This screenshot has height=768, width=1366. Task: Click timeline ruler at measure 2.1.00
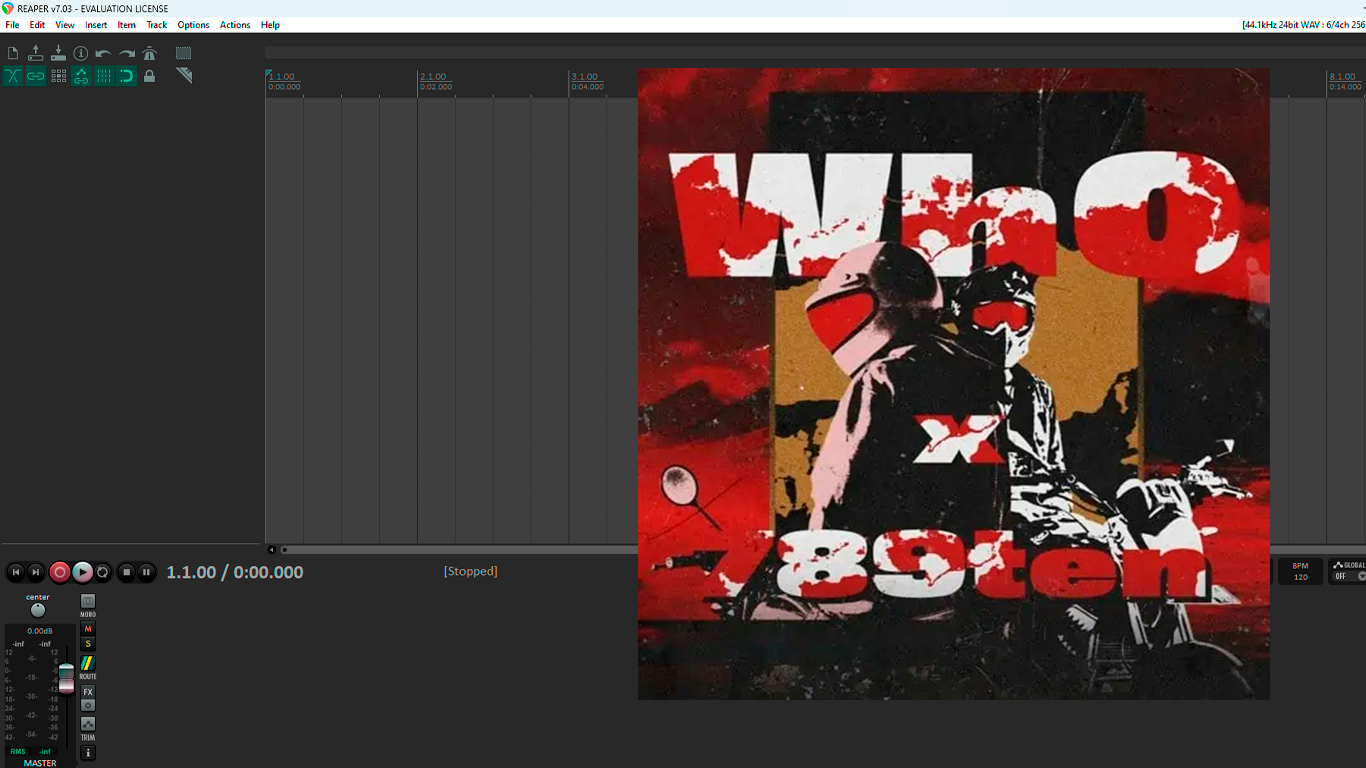(x=434, y=77)
